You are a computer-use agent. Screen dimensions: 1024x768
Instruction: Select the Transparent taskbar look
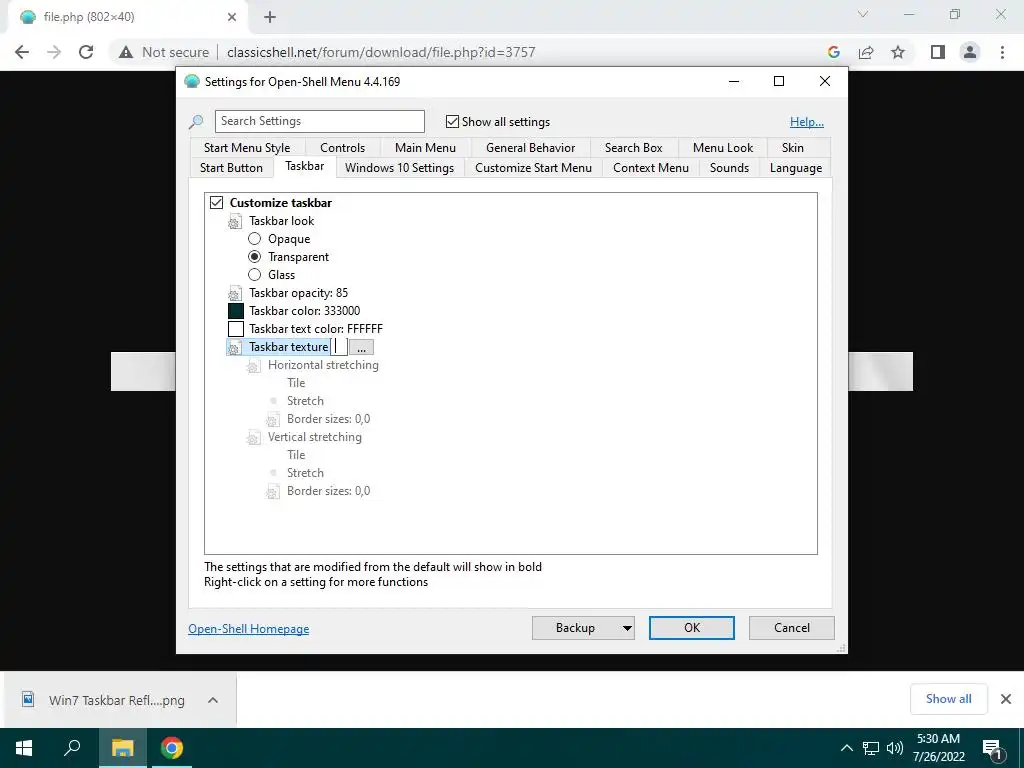(x=254, y=257)
